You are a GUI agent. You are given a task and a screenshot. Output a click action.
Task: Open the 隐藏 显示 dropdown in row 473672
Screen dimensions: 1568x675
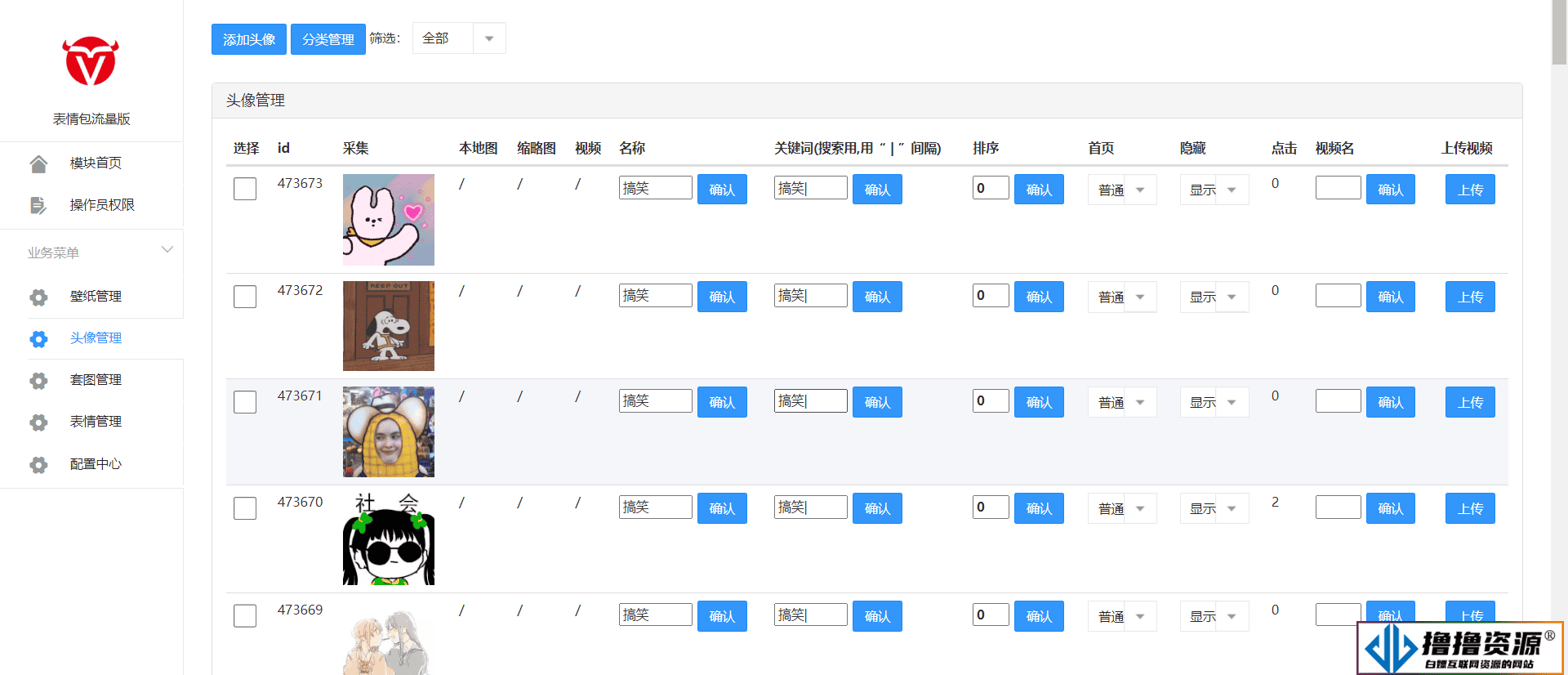[1214, 297]
